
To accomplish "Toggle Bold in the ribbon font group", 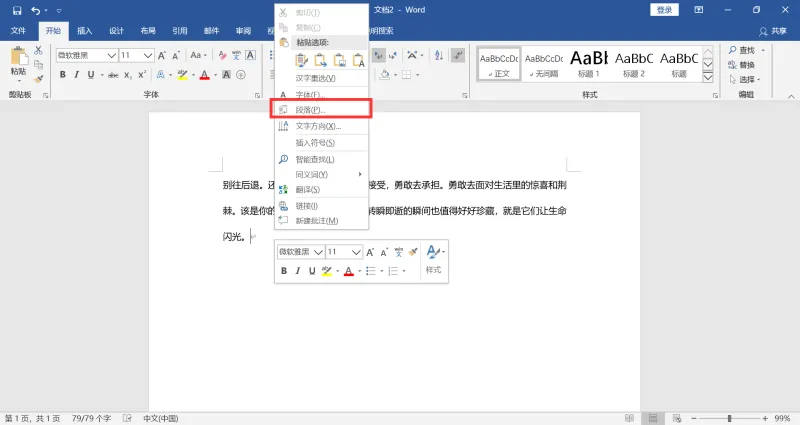I will (x=62, y=74).
